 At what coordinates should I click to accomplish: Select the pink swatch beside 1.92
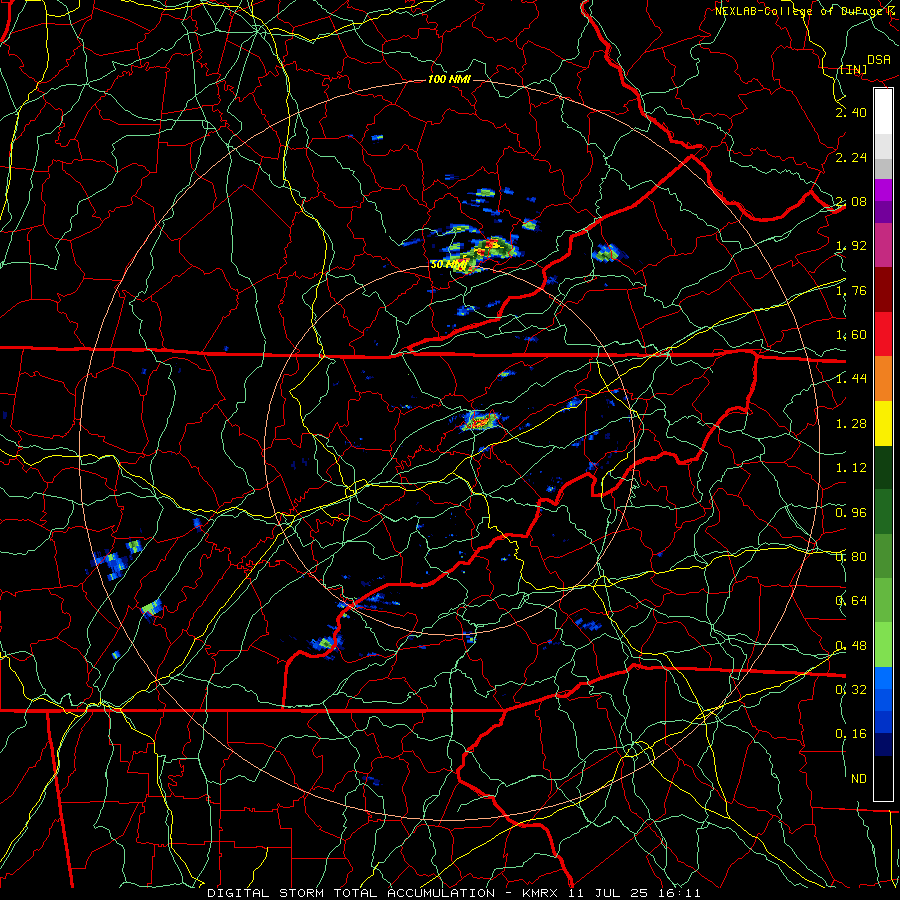pyautogui.click(x=883, y=245)
